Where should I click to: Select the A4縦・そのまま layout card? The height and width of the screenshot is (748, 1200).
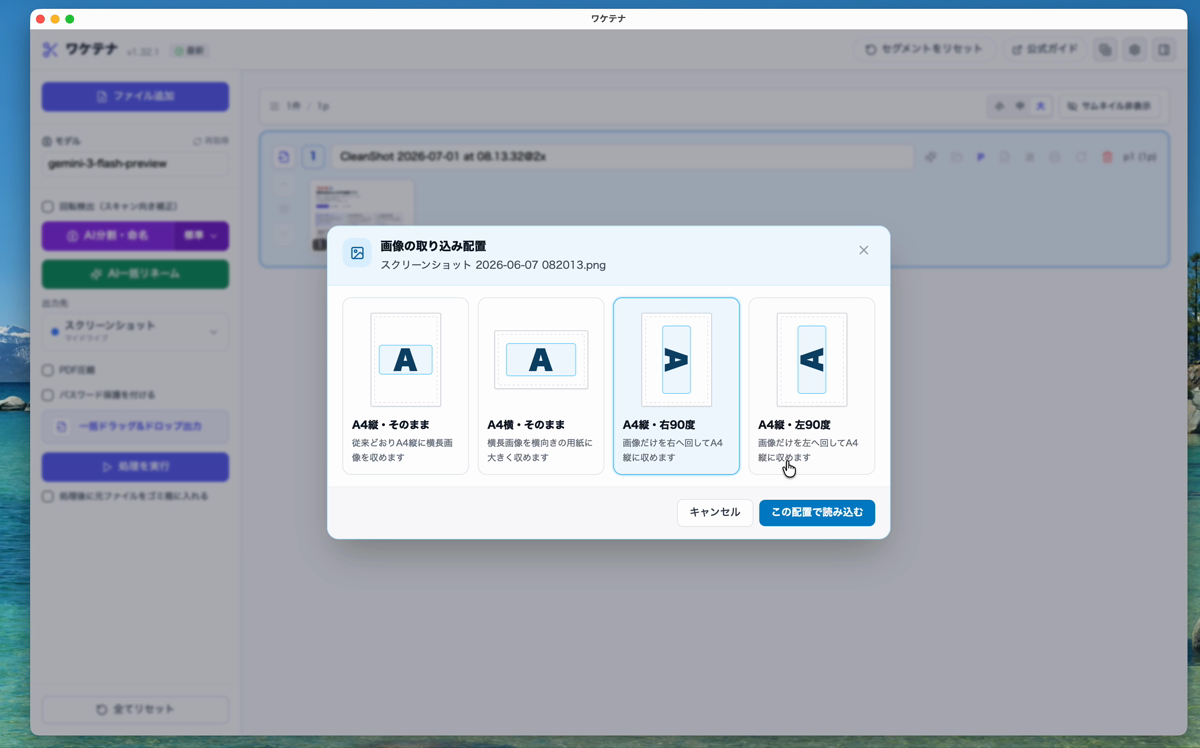point(405,386)
